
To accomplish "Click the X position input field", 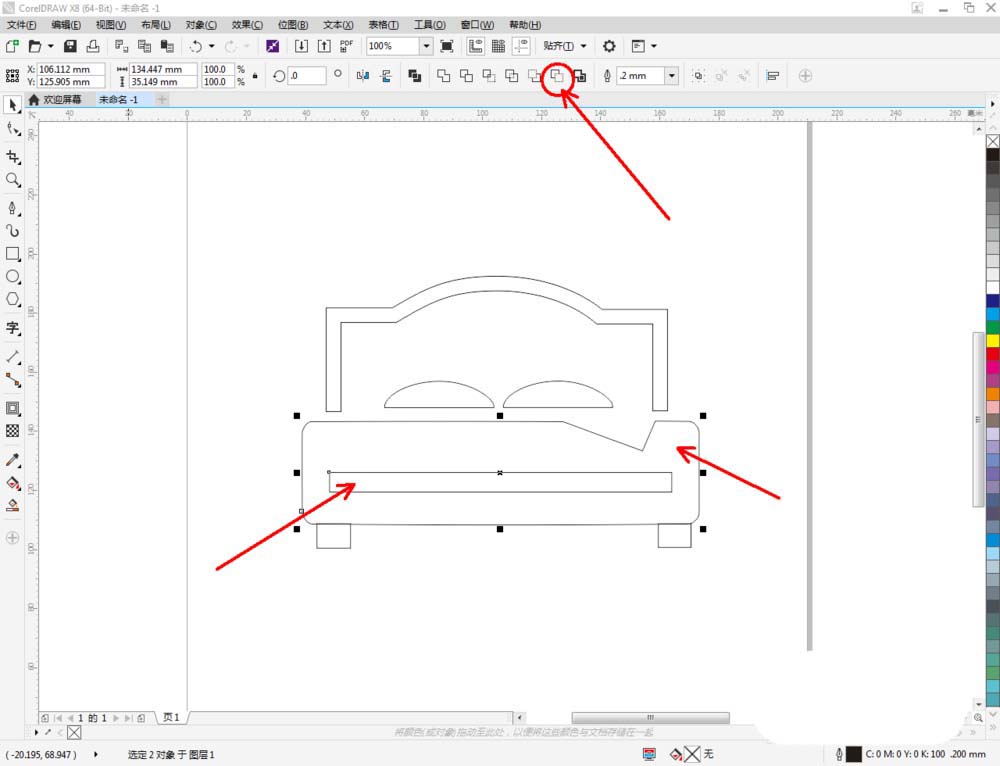I will (x=71, y=69).
